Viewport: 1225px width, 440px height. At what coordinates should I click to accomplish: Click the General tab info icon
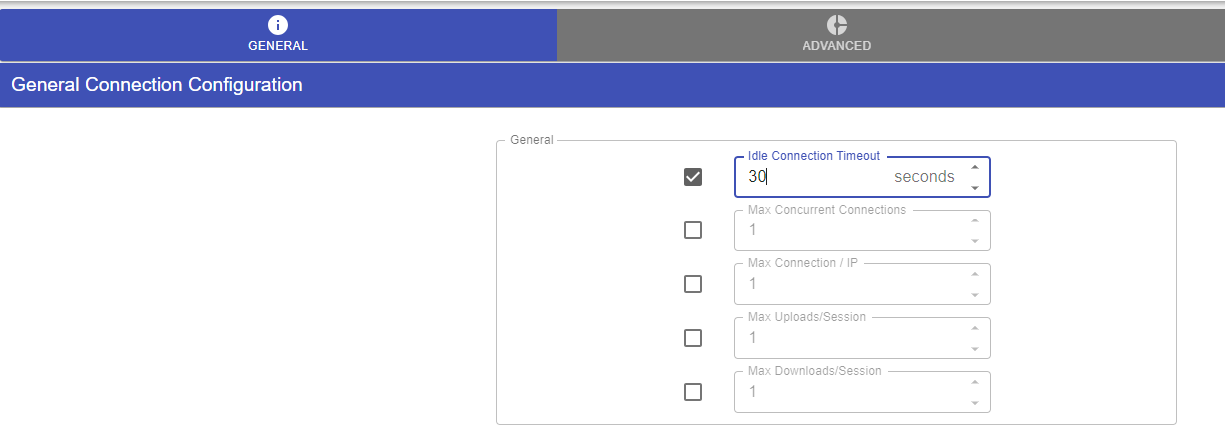[278, 25]
